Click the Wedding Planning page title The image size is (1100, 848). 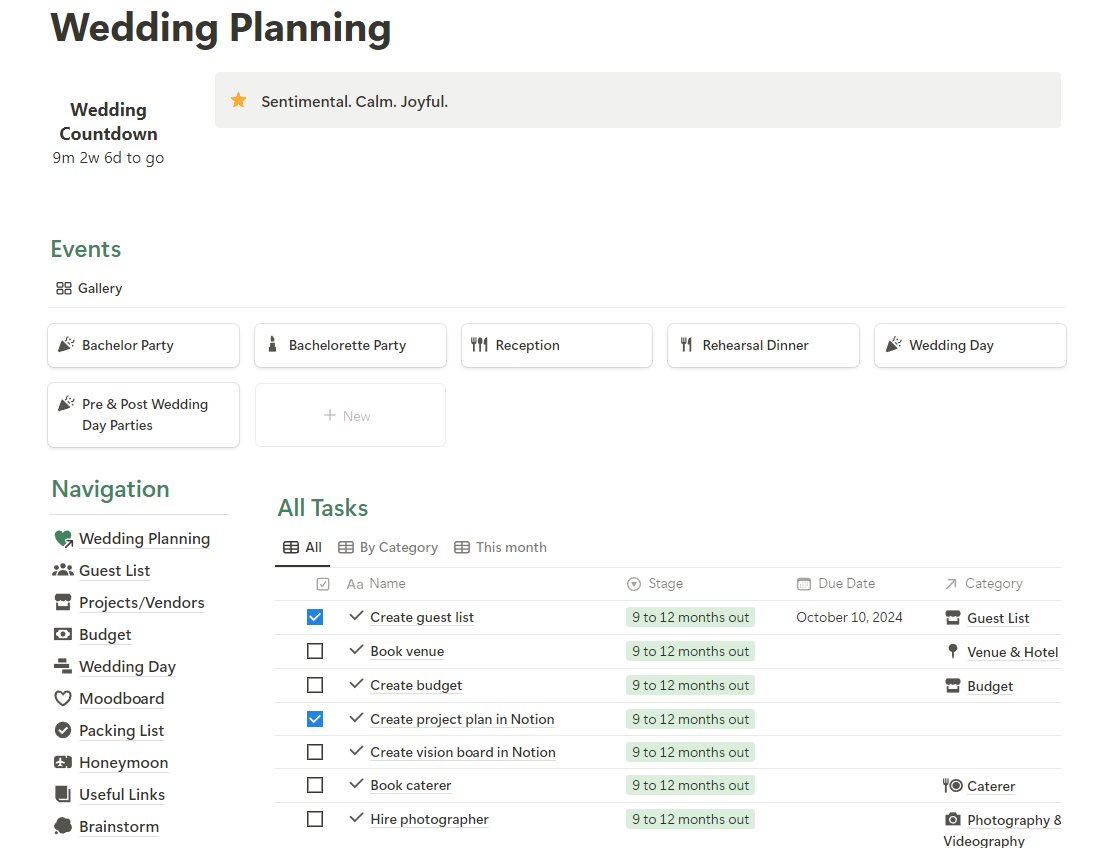[x=220, y=28]
